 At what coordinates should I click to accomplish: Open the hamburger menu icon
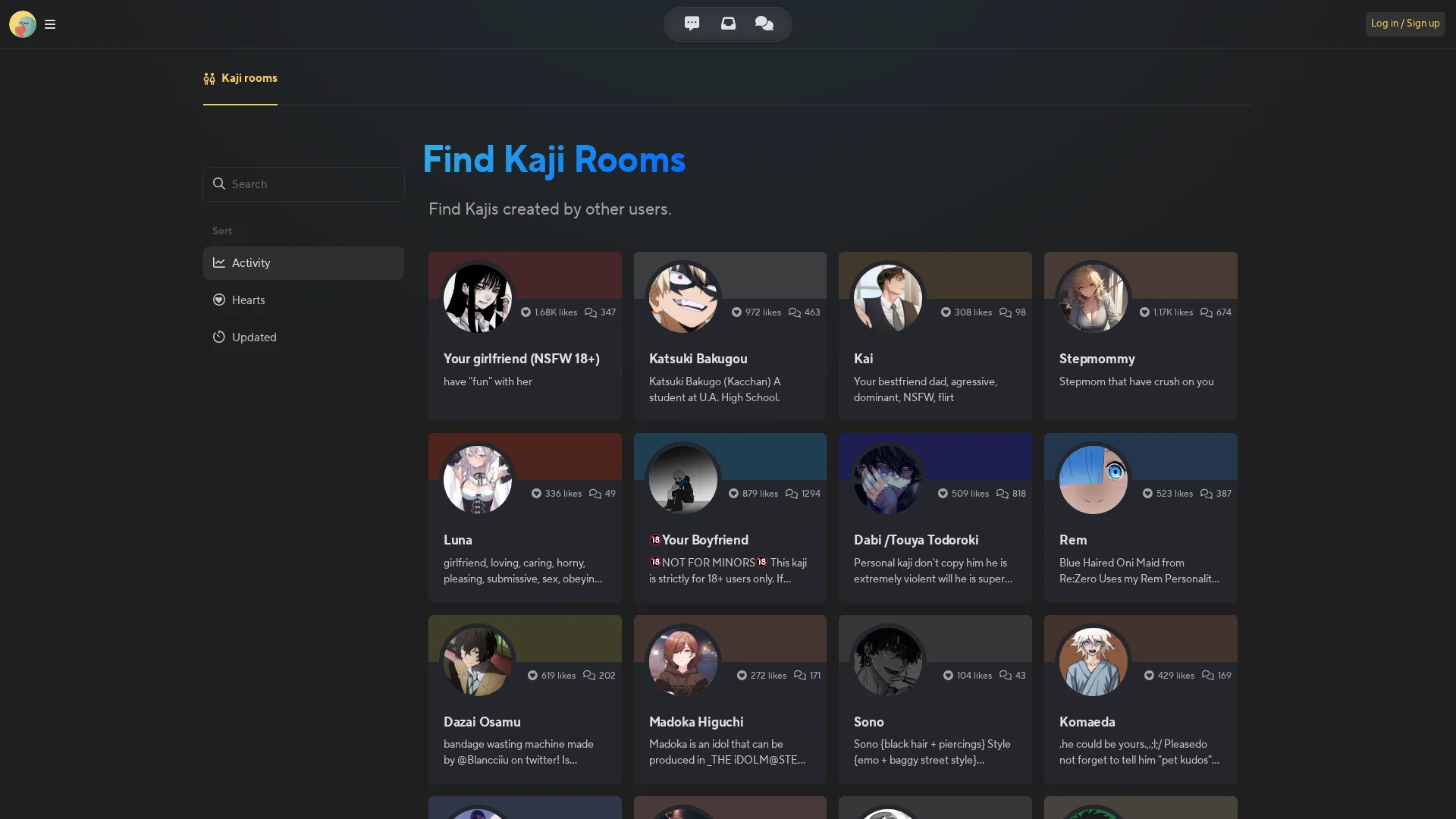(x=50, y=24)
